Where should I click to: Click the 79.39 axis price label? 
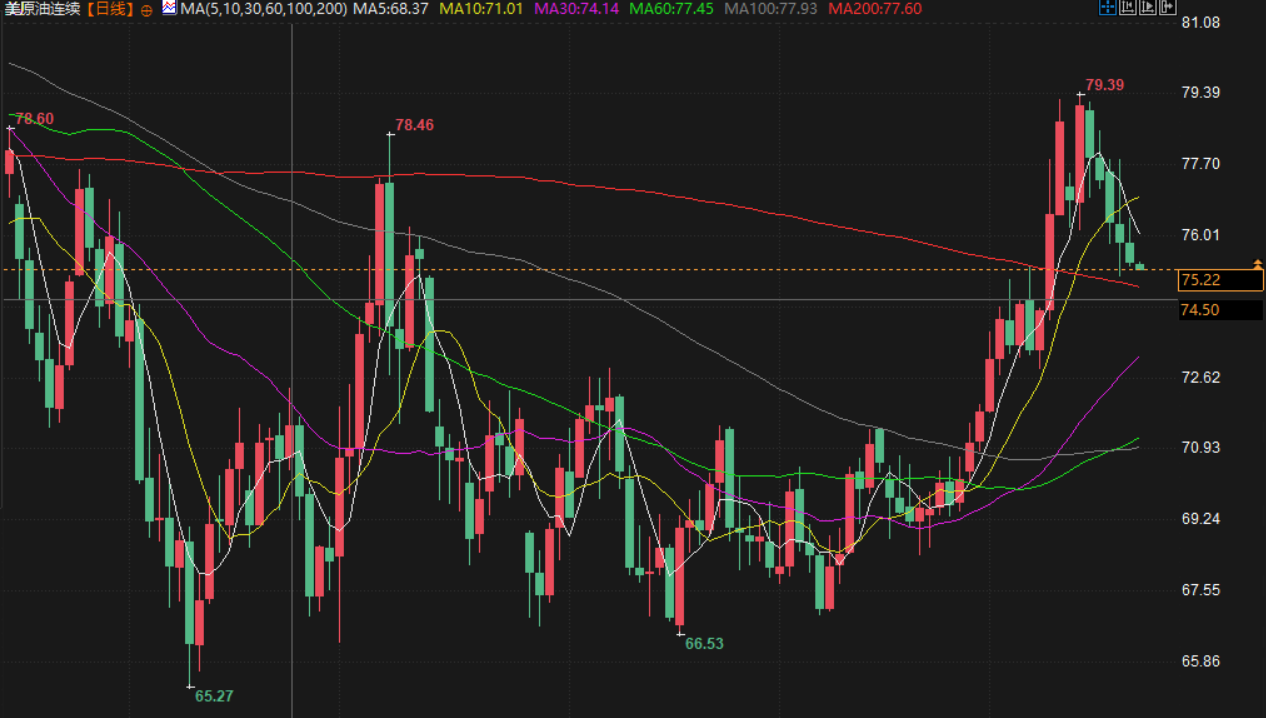click(x=1201, y=92)
